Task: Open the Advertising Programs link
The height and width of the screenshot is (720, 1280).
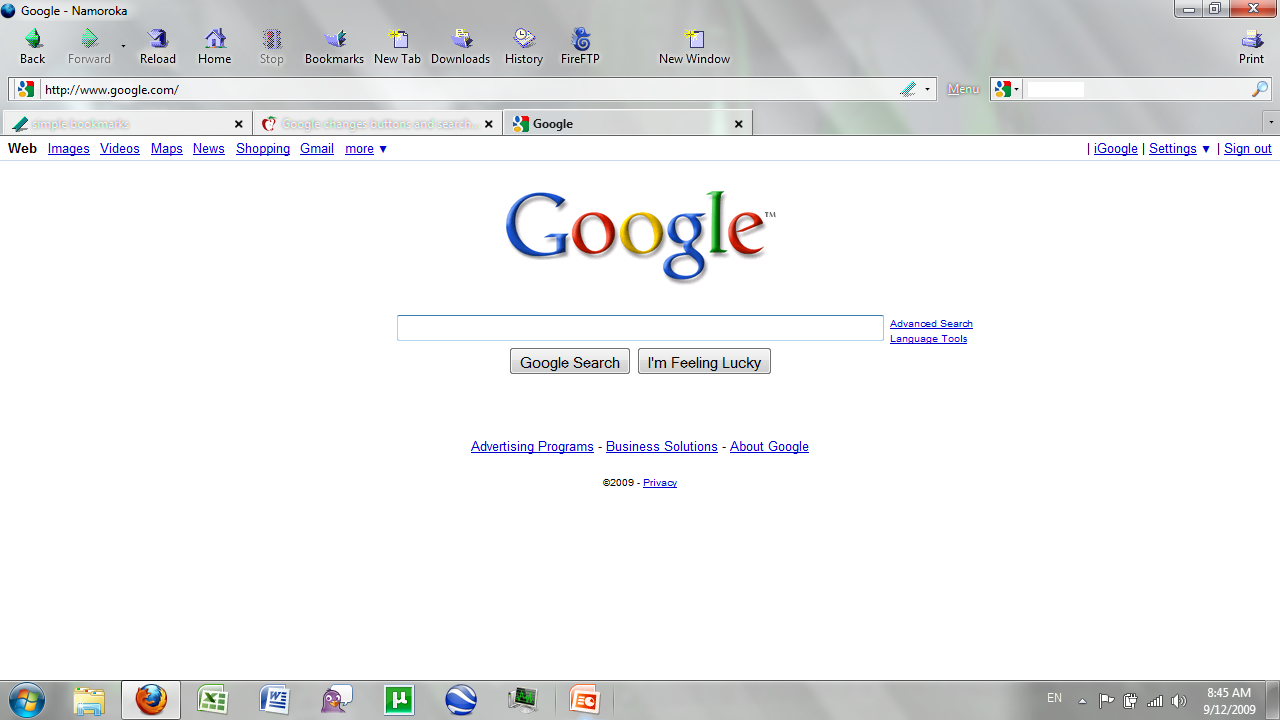Action: pos(532,447)
